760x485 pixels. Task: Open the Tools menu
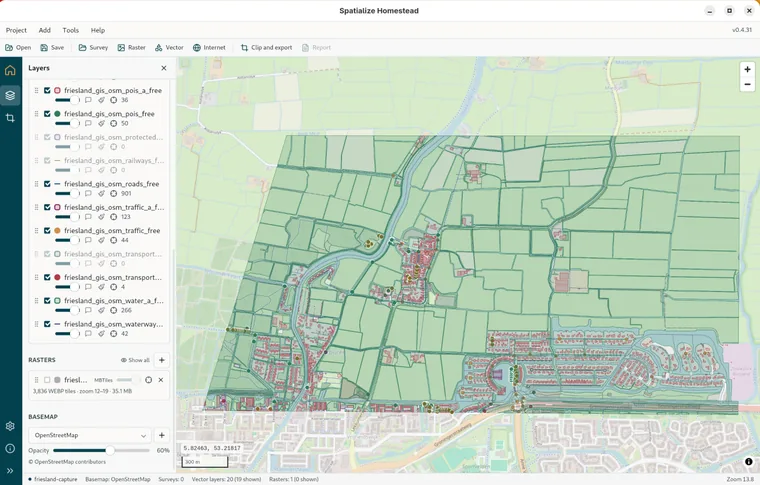[71, 30]
